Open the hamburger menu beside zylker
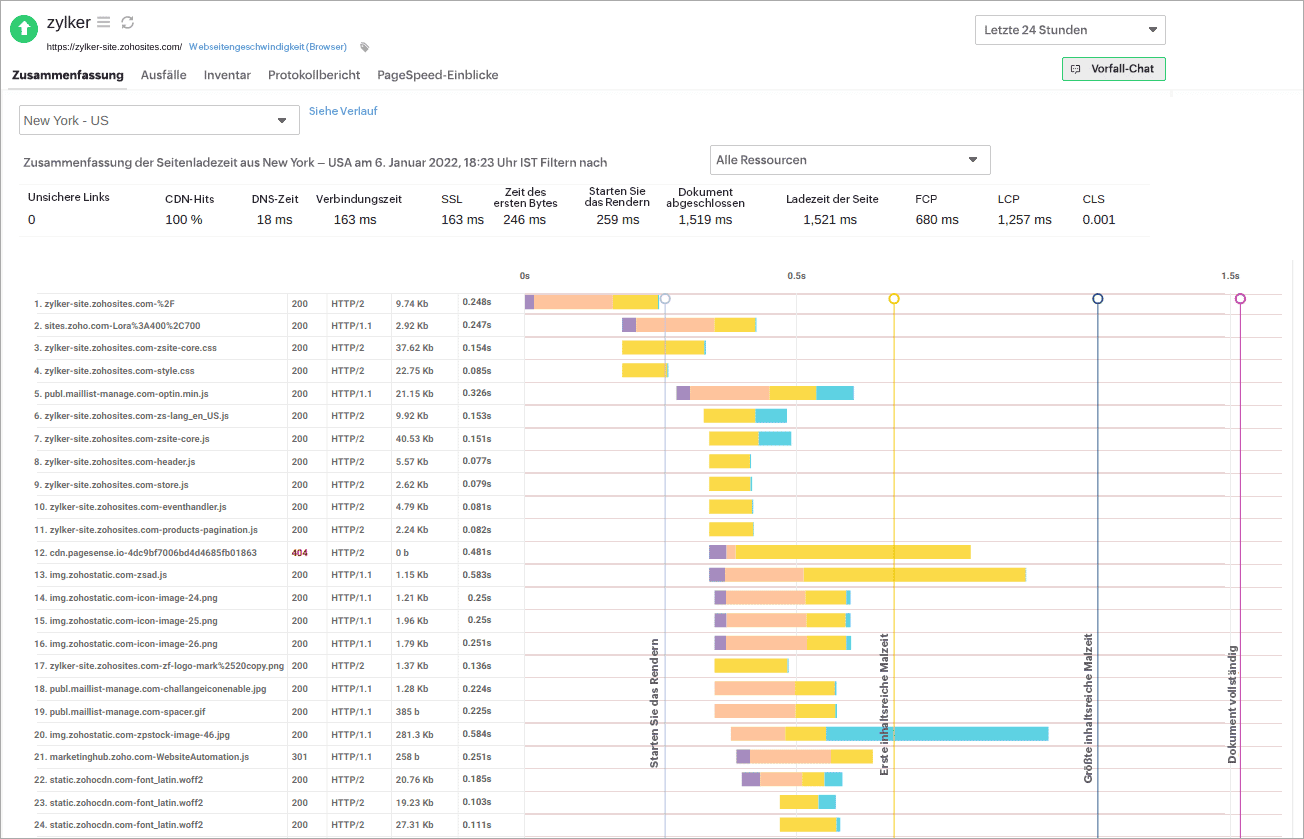This screenshot has width=1304, height=839. (103, 22)
